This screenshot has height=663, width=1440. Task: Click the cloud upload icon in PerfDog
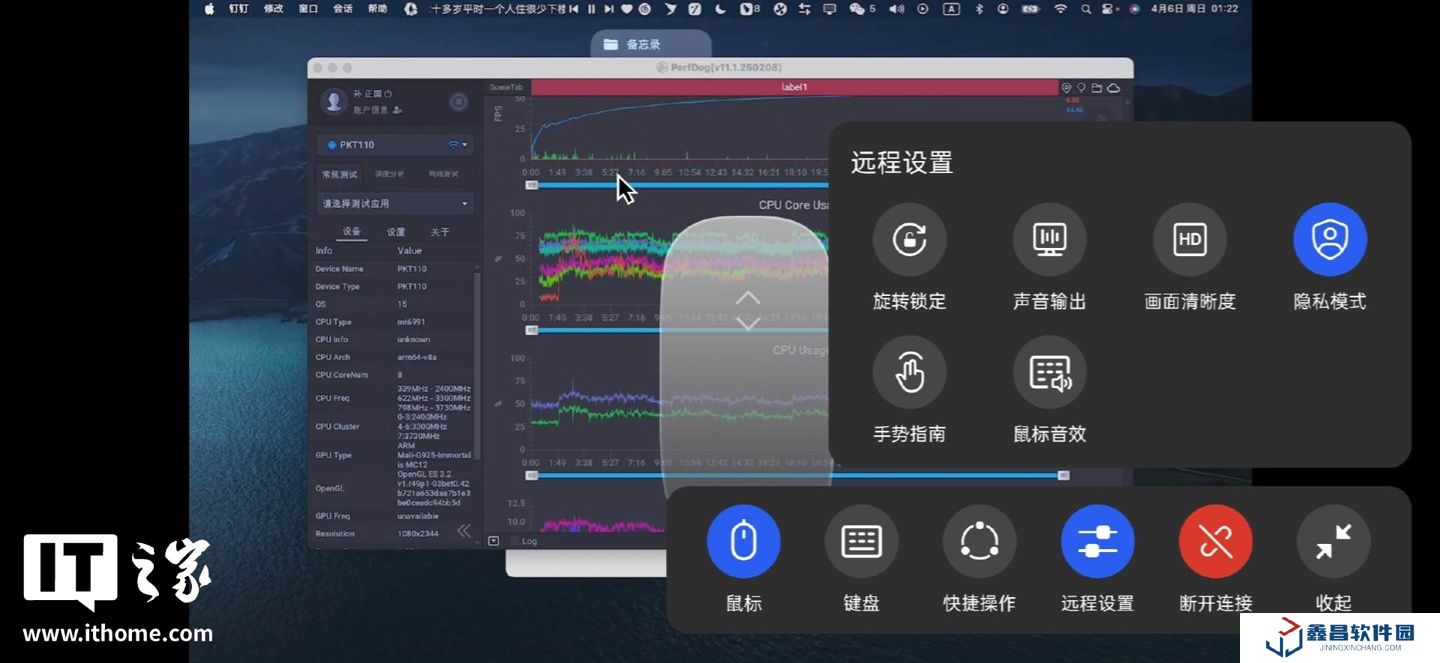[x=1113, y=88]
